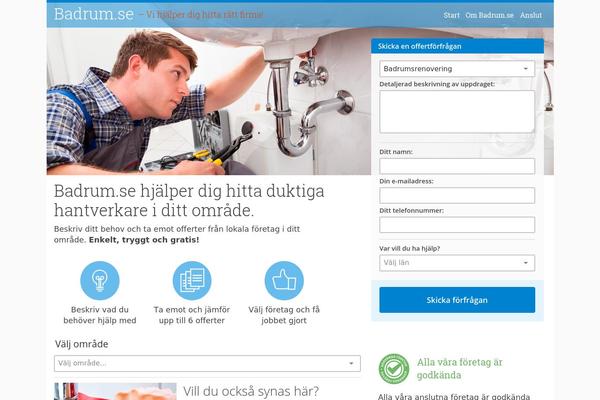
Task: Click the Alla våra företag är godkända heading
Action: [x=459, y=369]
